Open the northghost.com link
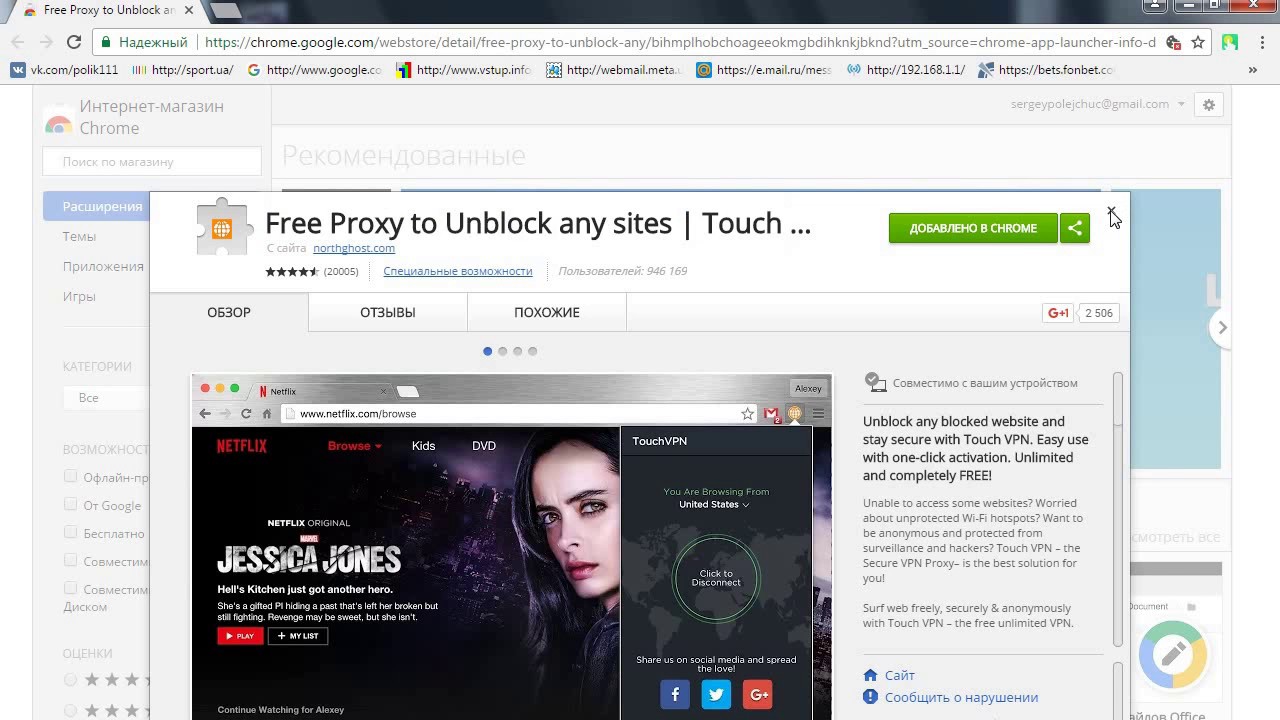The height and width of the screenshot is (720, 1280). 354,248
